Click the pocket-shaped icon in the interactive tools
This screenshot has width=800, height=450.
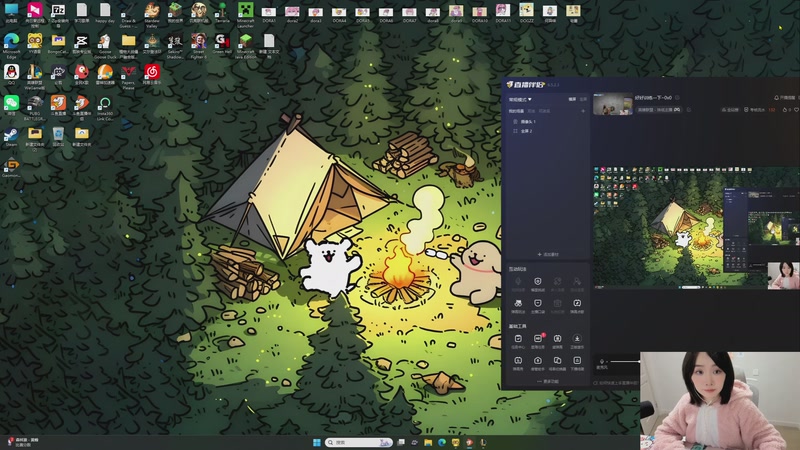[538, 303]
